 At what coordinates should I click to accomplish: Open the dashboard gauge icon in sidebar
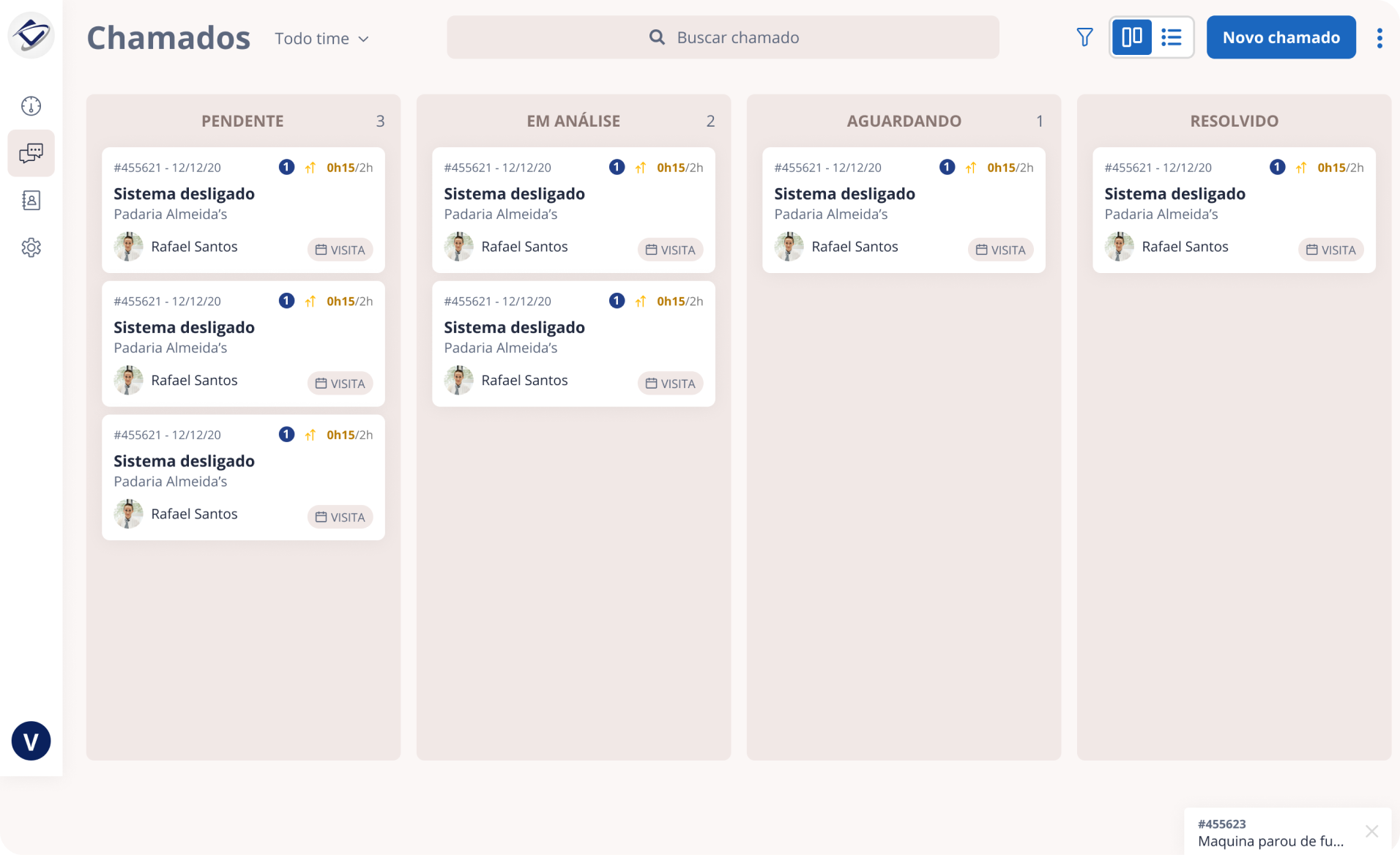coord(31,106)
